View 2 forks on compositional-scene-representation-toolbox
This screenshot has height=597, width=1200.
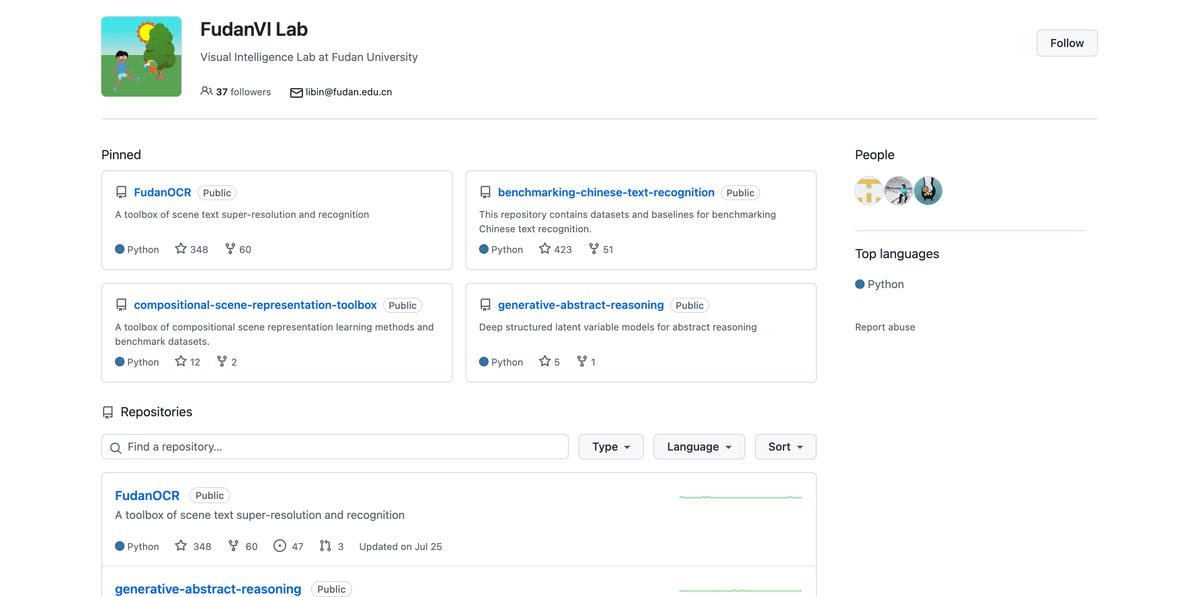pos(227,362)
